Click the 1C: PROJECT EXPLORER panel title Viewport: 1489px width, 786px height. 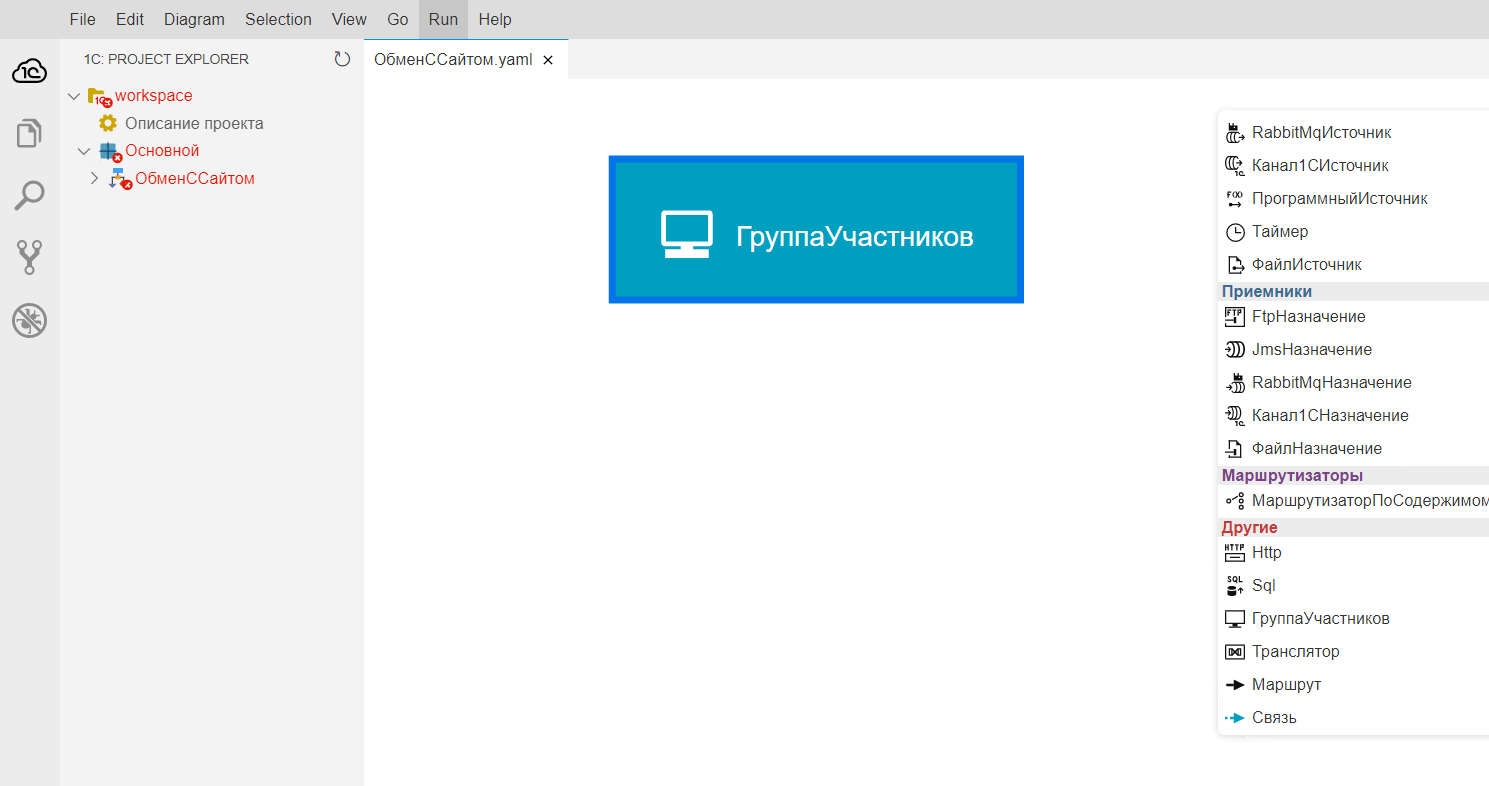(166, 59)
